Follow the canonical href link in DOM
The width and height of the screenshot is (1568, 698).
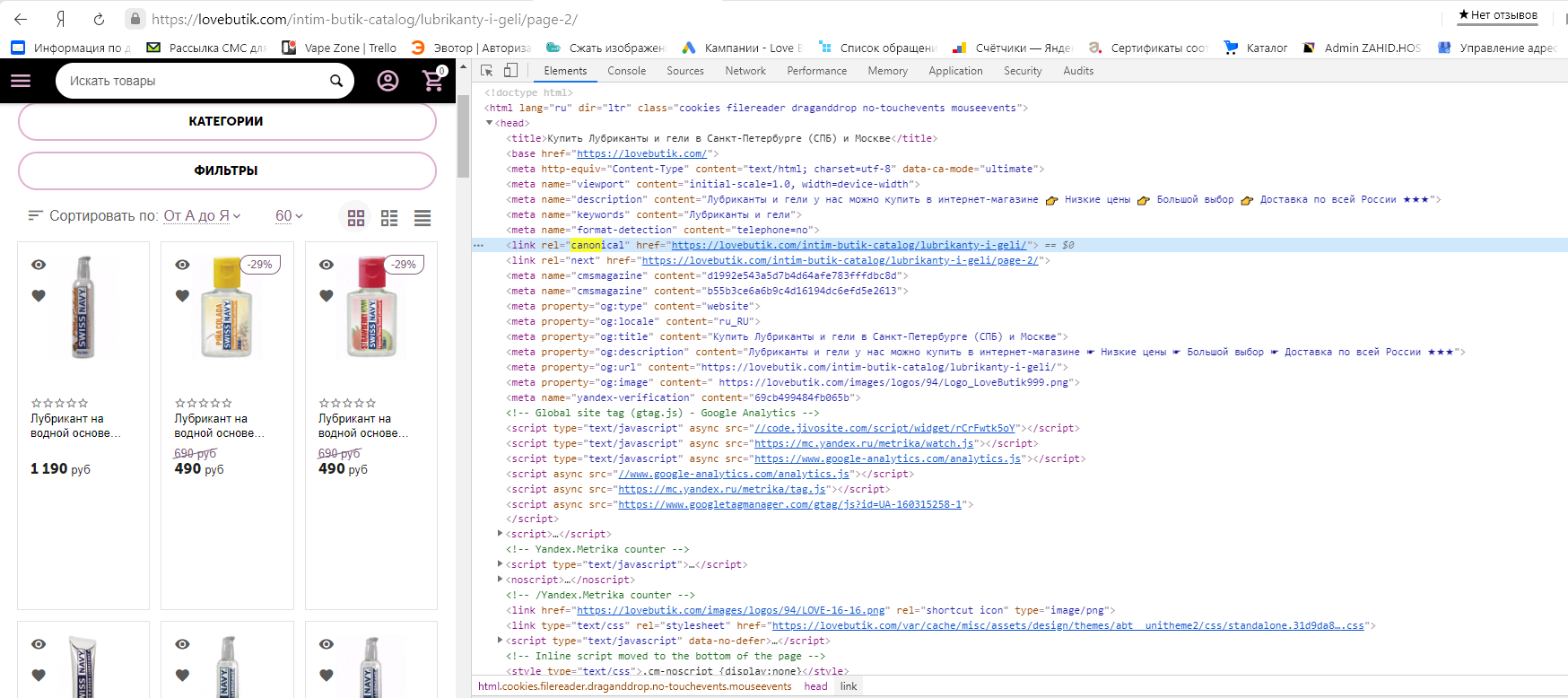[849, 245]
